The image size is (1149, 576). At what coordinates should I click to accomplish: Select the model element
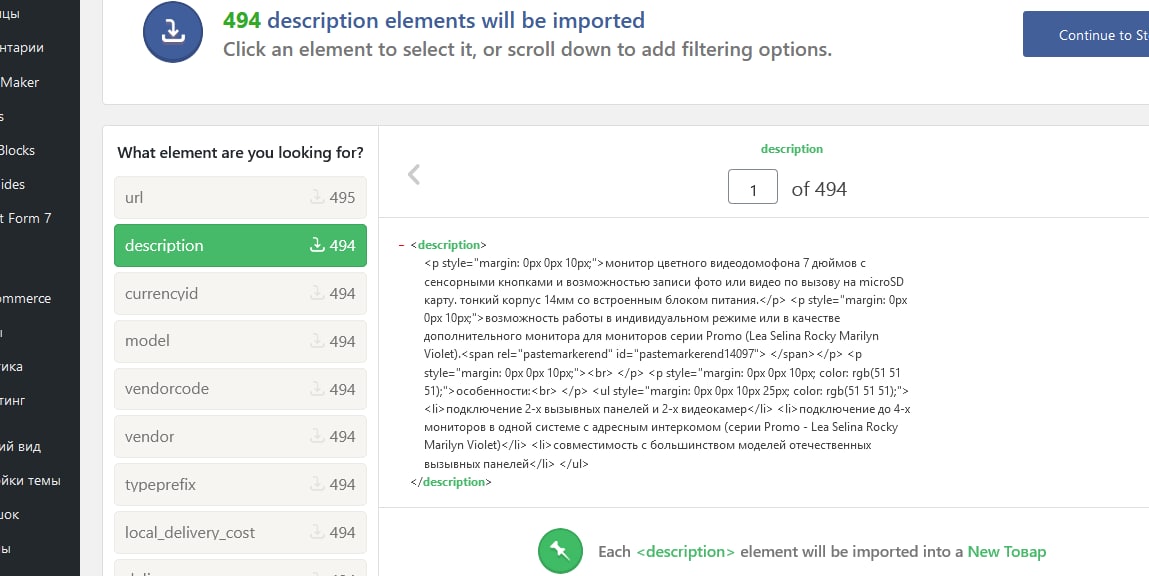pyautogui.click(x=240, y=341)
